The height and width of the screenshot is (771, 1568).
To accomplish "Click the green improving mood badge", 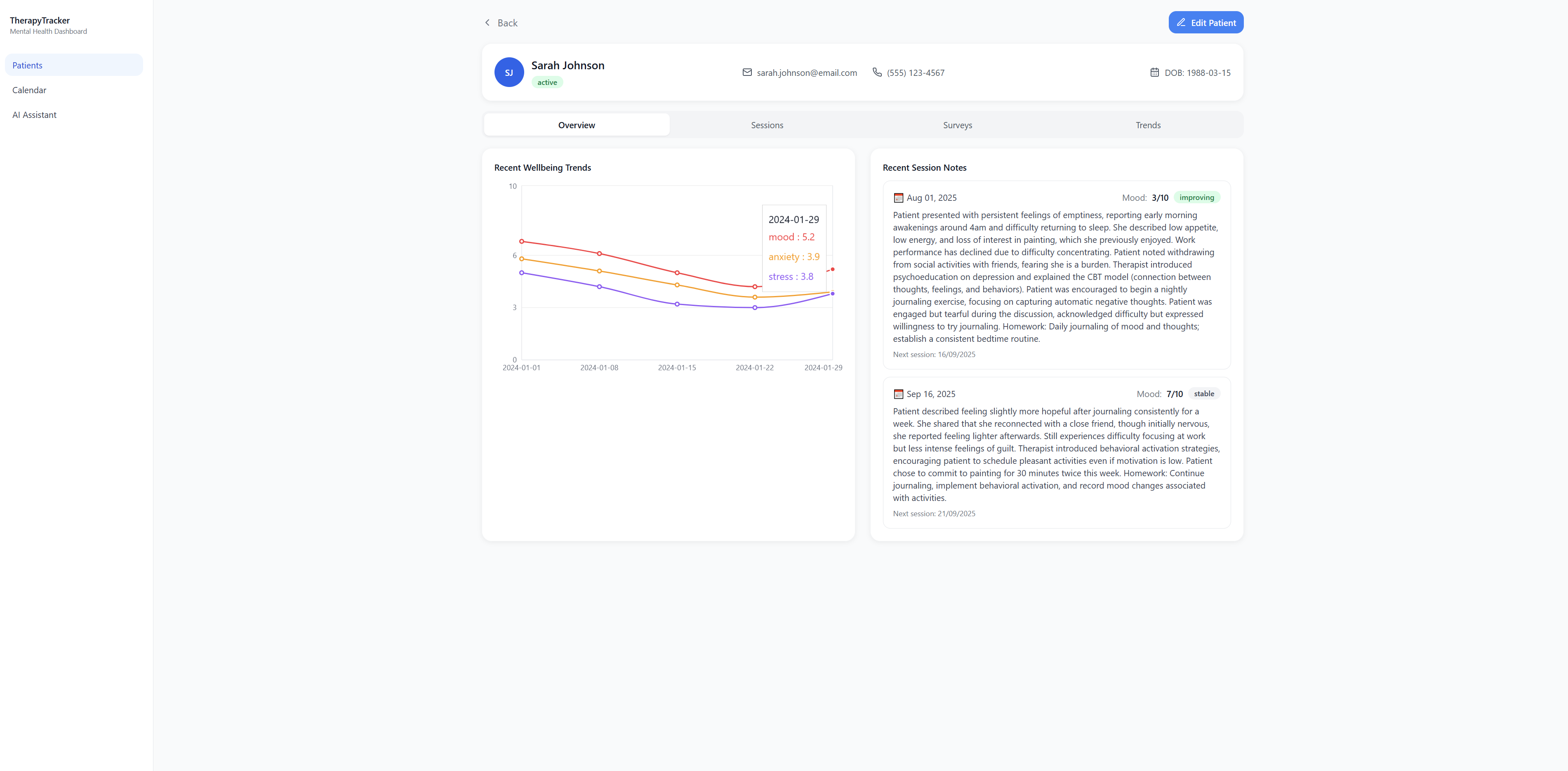I will 1196,197.
